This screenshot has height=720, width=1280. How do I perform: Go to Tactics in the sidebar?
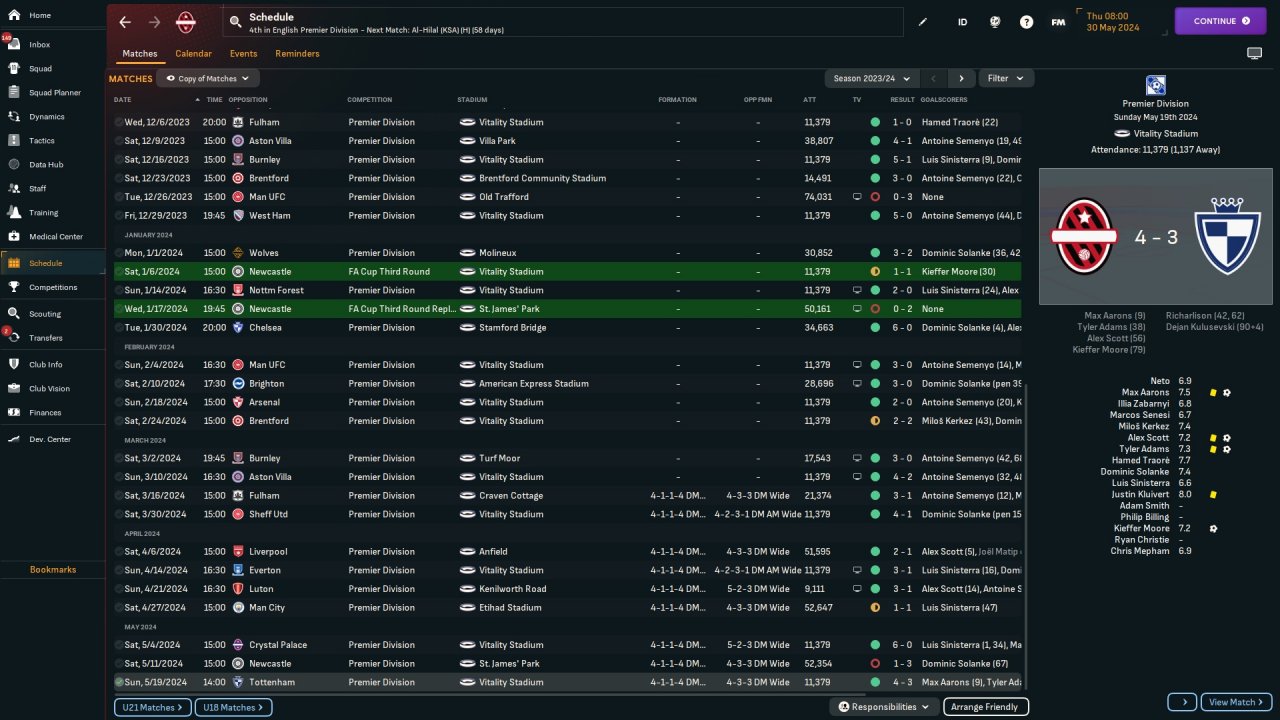[x=52, y=140]
